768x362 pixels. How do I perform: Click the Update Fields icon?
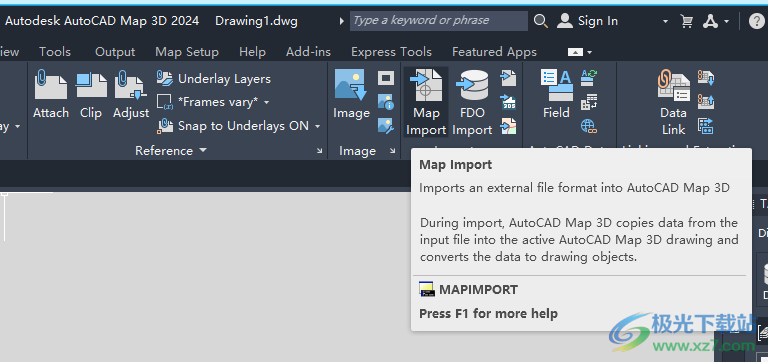pos(589,77)
